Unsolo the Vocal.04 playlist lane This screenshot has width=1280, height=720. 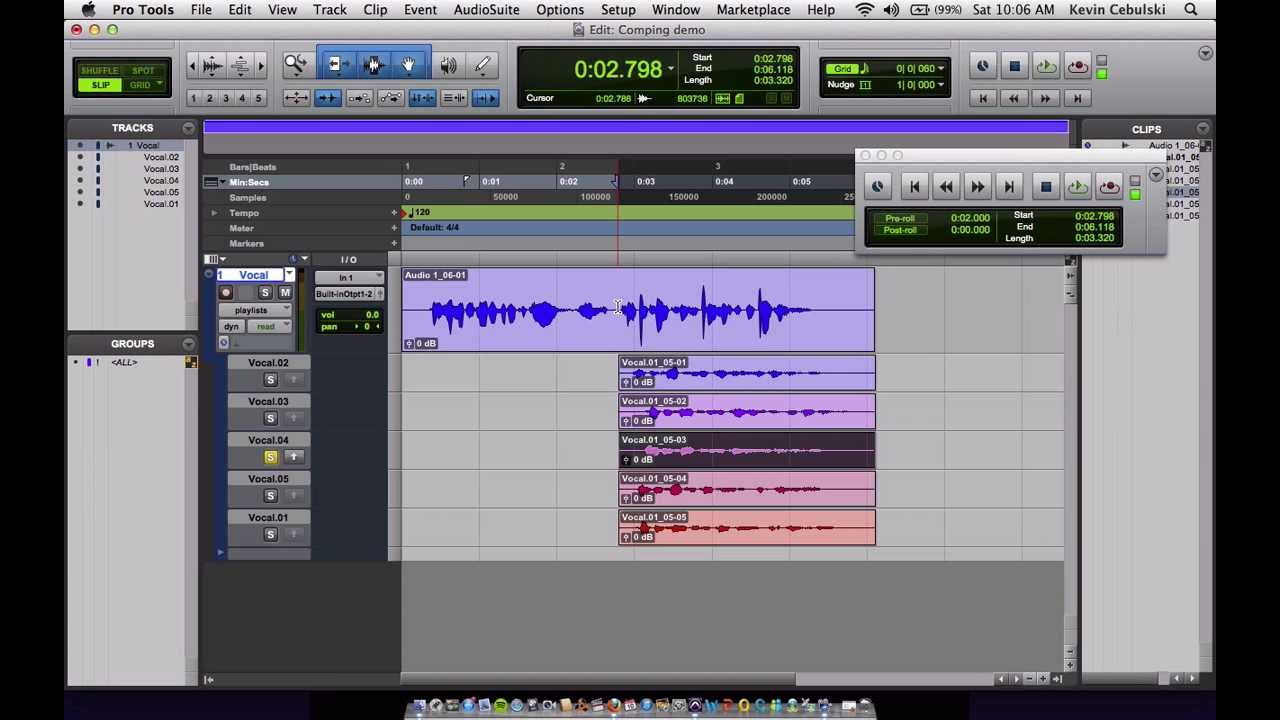coord(270,457)
